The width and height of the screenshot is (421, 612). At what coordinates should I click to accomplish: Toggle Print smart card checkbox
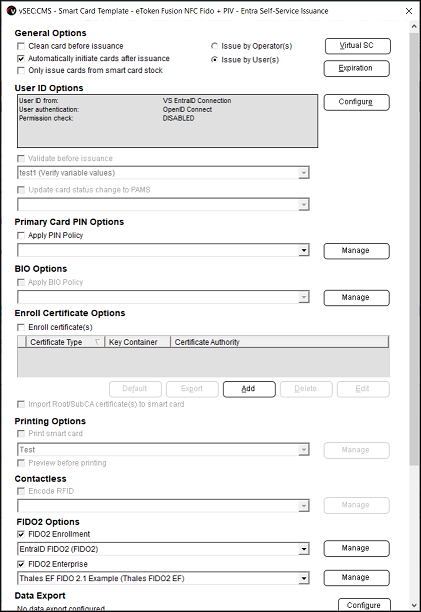[21, 434]
